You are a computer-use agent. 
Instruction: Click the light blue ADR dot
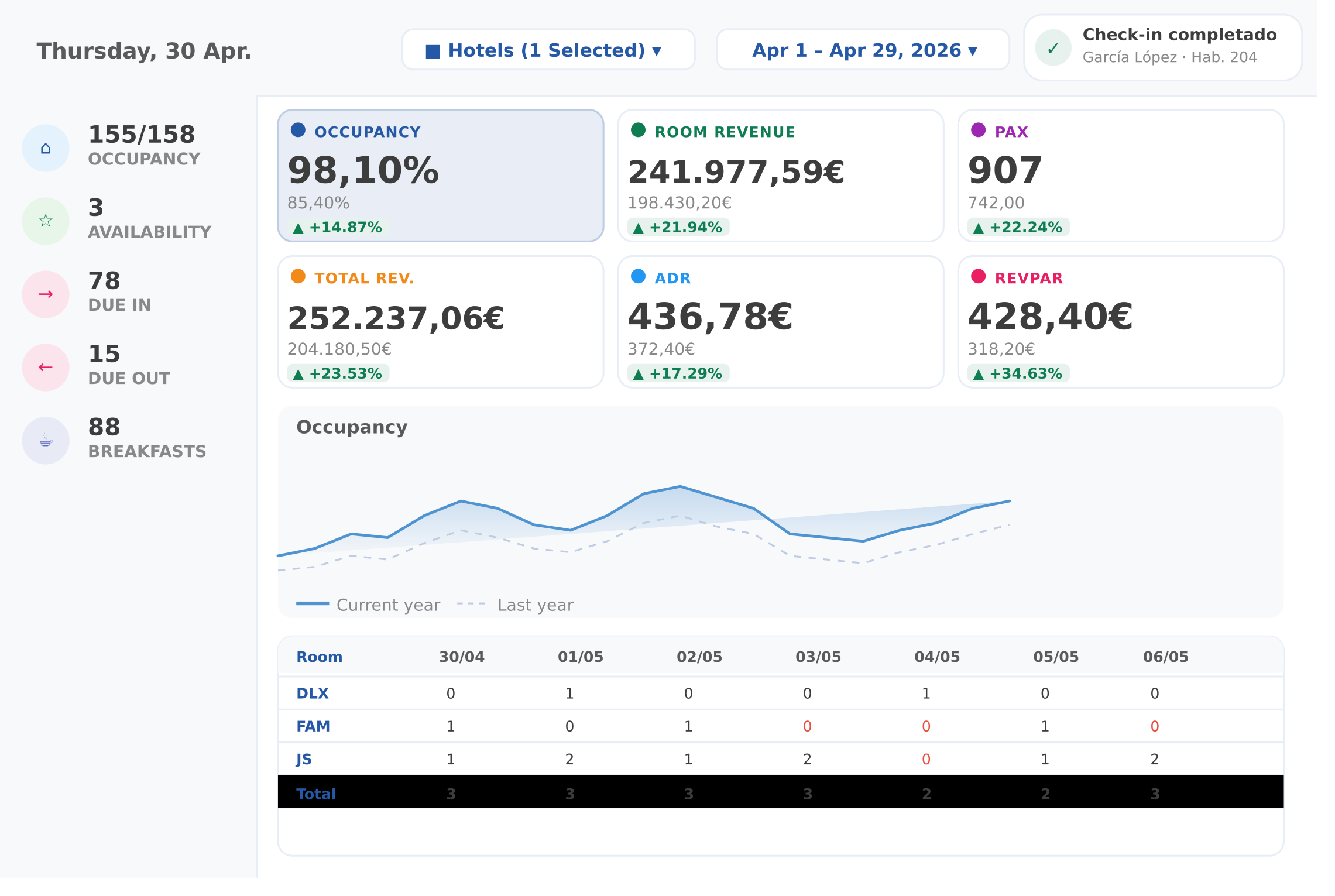tap(638, 276)
